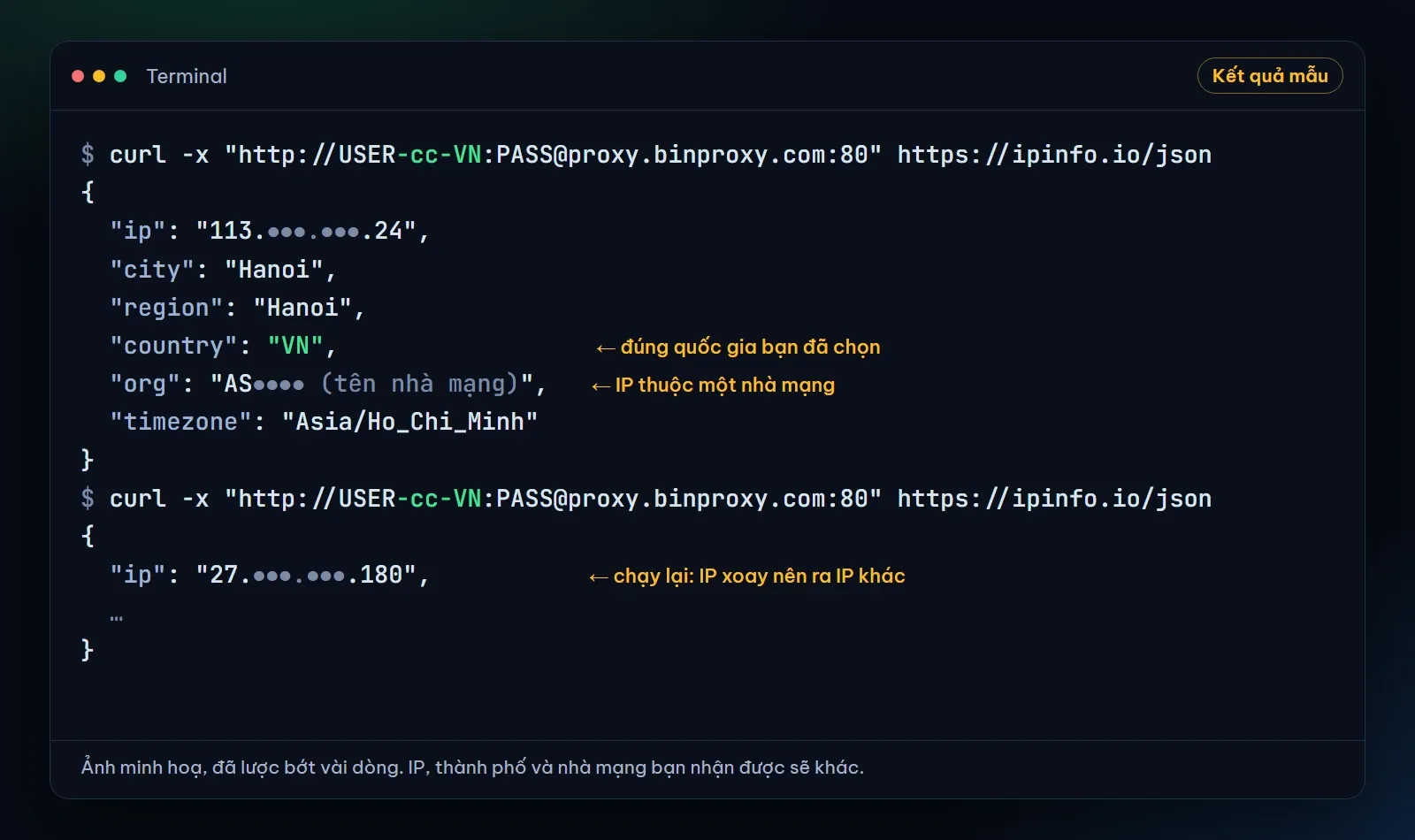
Task: Click the red window dot
Action: (x=78, y=76)
